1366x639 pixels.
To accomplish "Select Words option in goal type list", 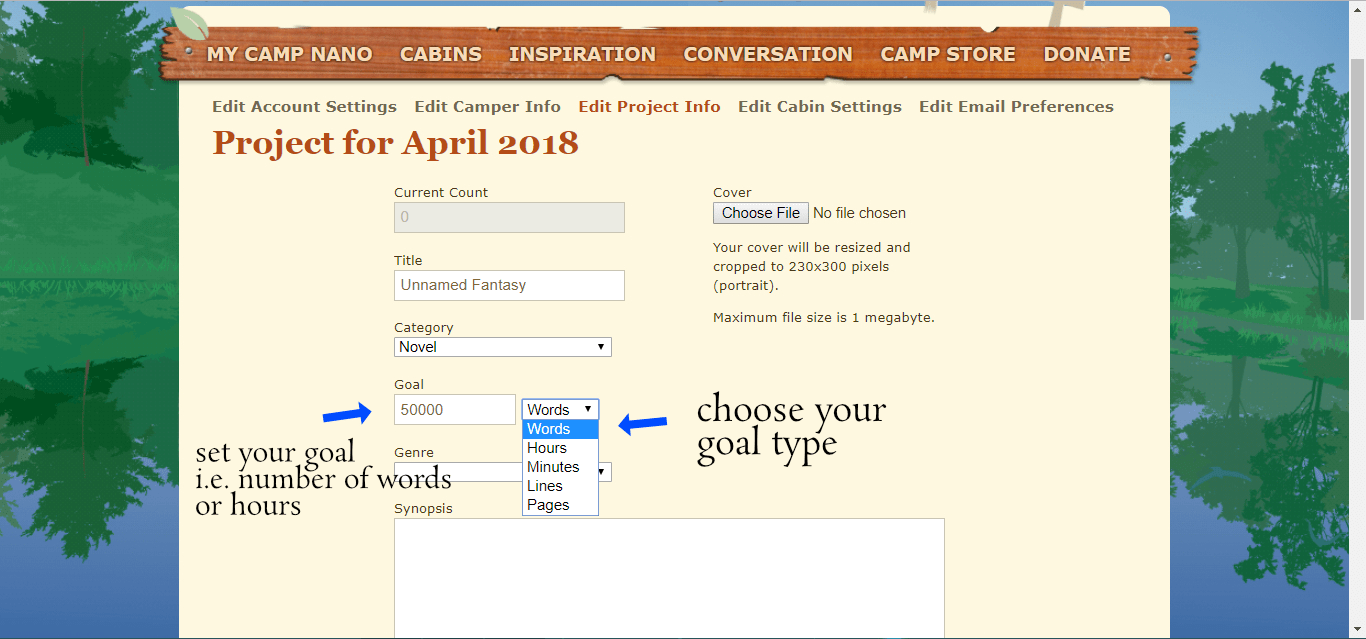I will 560,429.
